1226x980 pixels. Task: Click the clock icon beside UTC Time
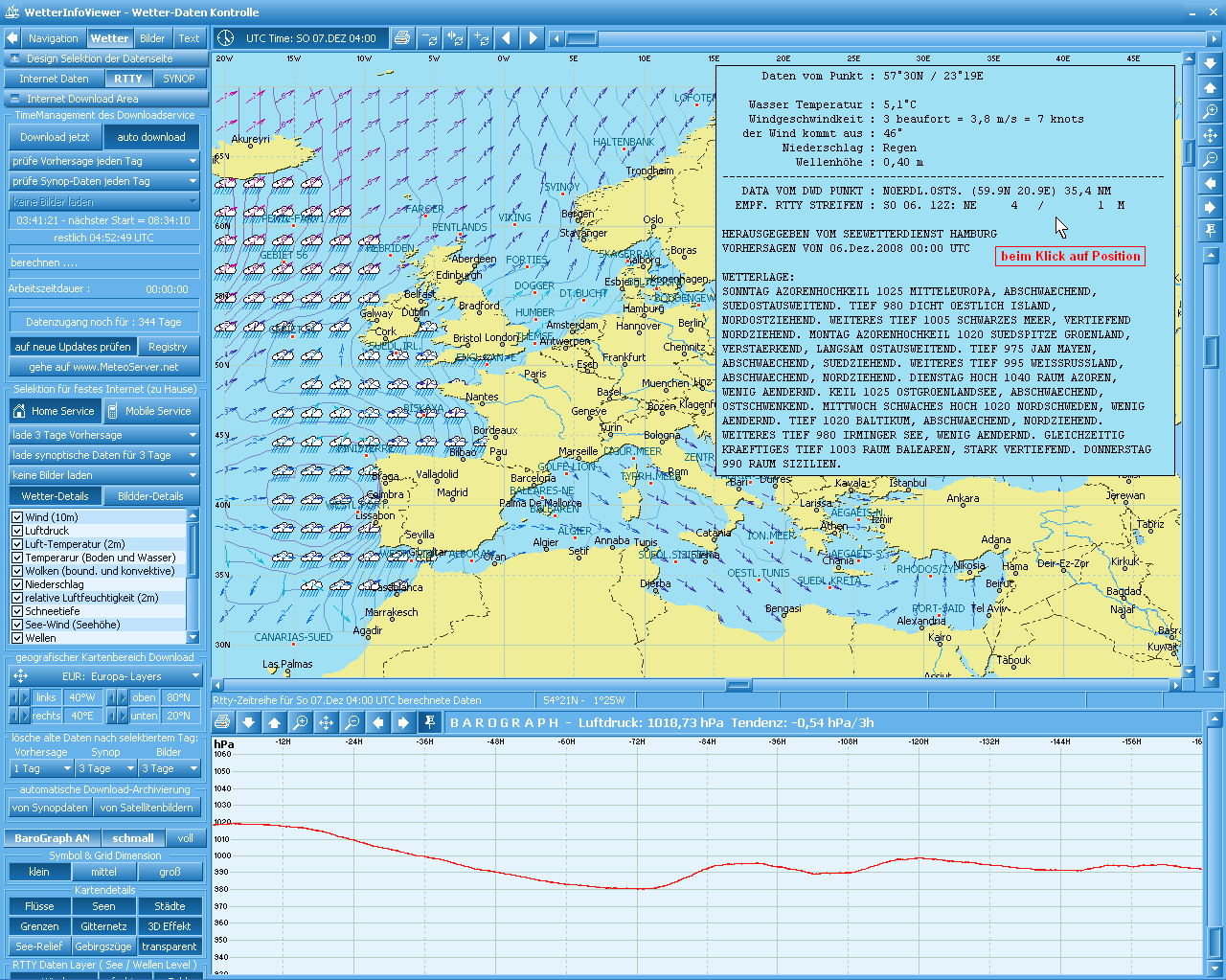click(x=225, y=38)
